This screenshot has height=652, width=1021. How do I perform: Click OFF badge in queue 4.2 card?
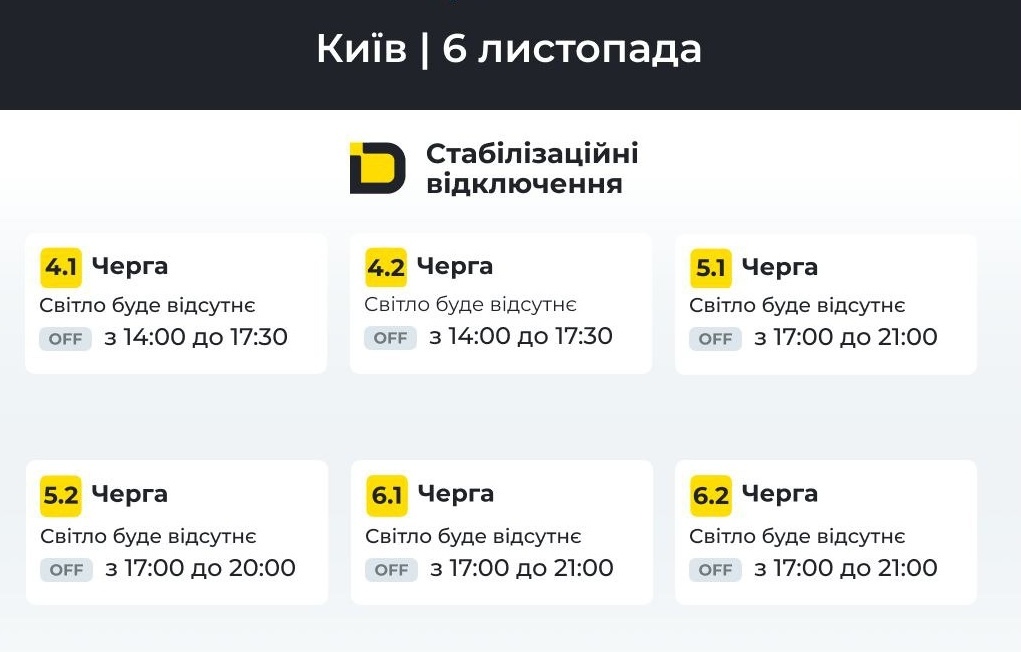[x=390, y=338]
